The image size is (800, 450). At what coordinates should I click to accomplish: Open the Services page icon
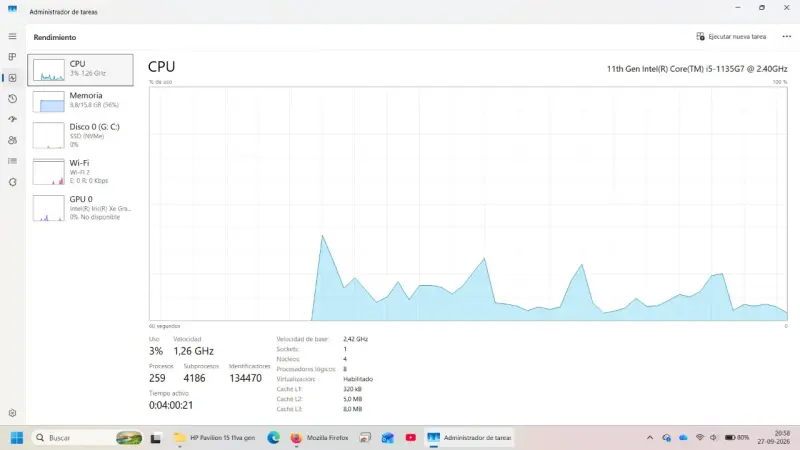click(x=12, y=182)
